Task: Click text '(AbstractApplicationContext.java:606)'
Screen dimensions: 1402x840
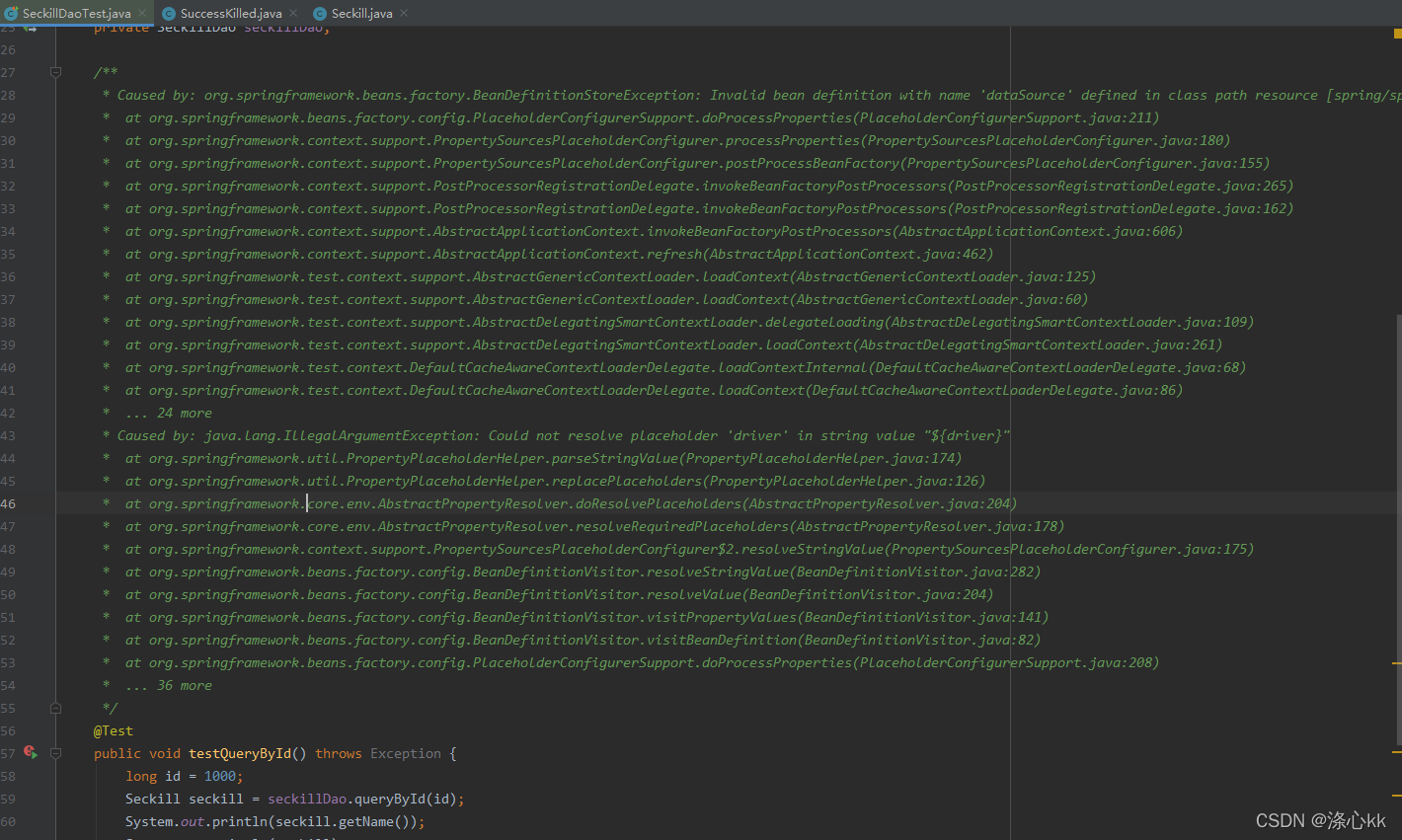Action: [x=1038, y=231]
